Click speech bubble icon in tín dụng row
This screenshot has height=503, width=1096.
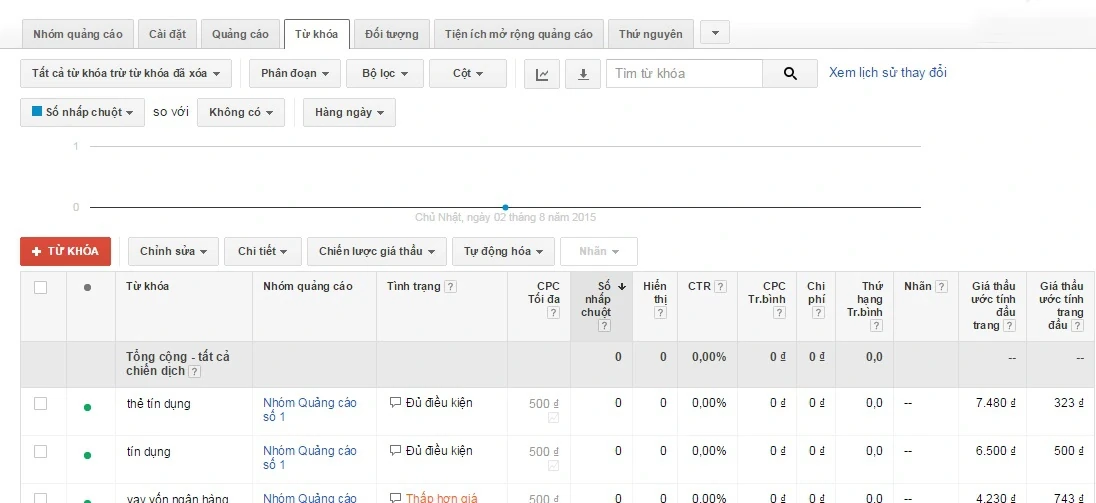pyautogui.click(x=395, y=451)
